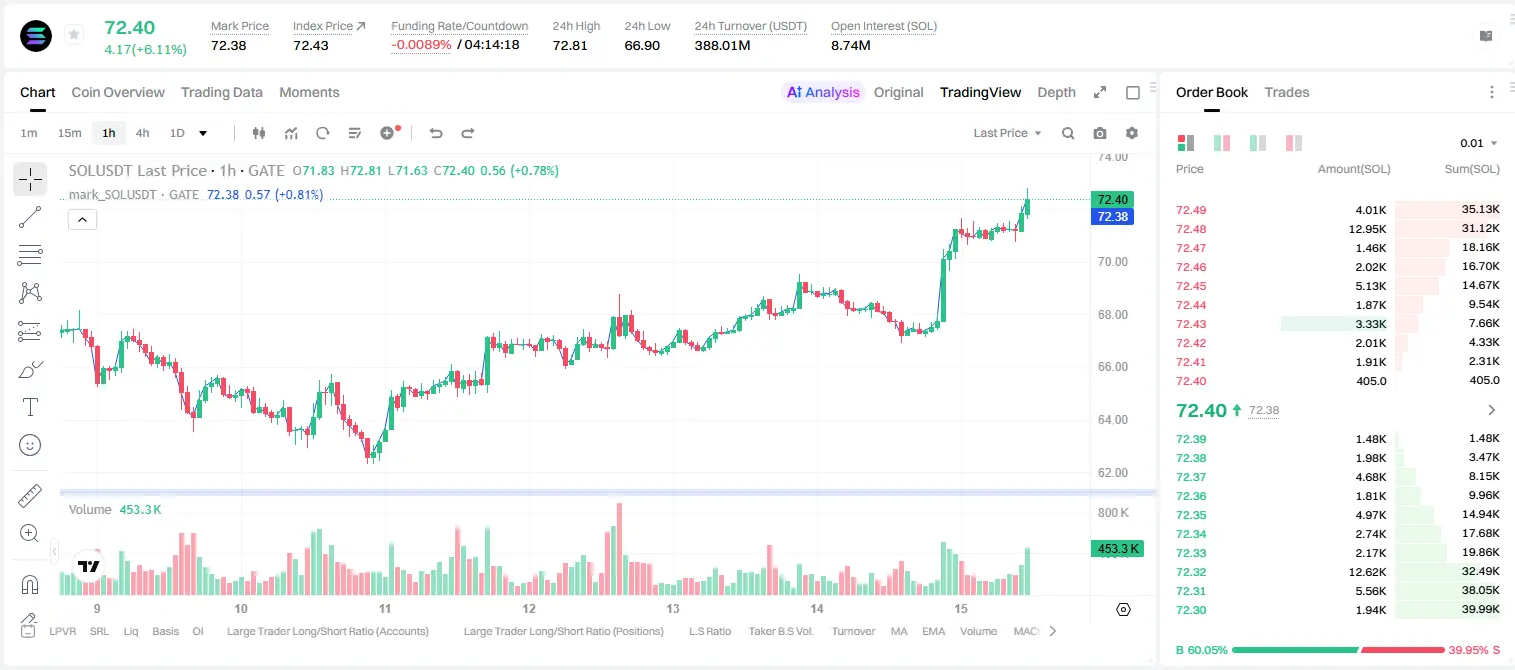Favorite SOLUSDT with the star icon
The height and width of the screenshot is (670, 1515).
(x=74, y=35)
